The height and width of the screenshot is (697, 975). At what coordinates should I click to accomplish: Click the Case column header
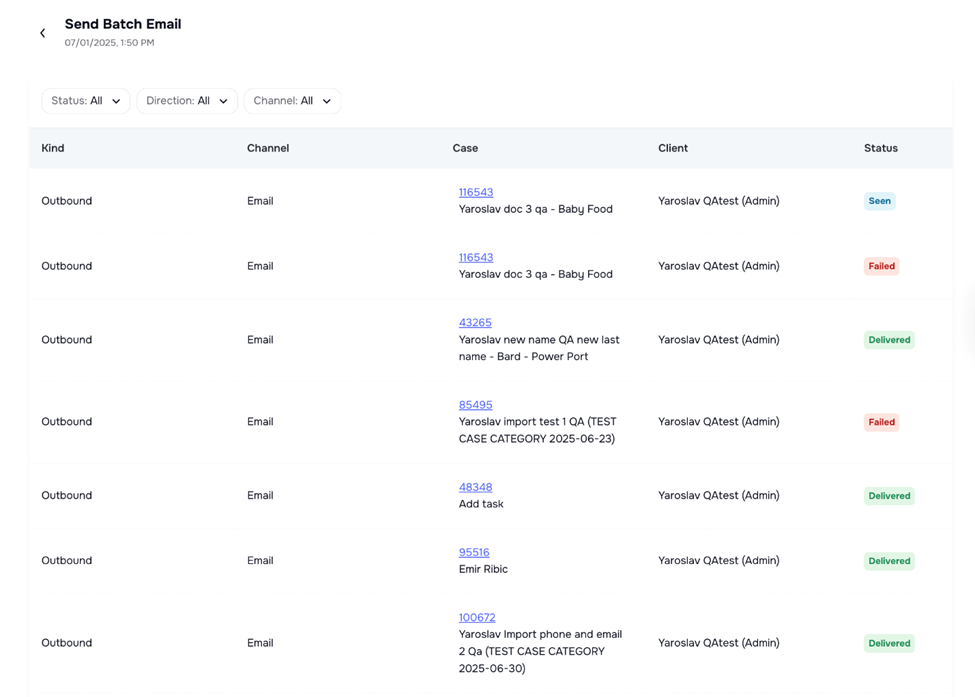(465, 148)
